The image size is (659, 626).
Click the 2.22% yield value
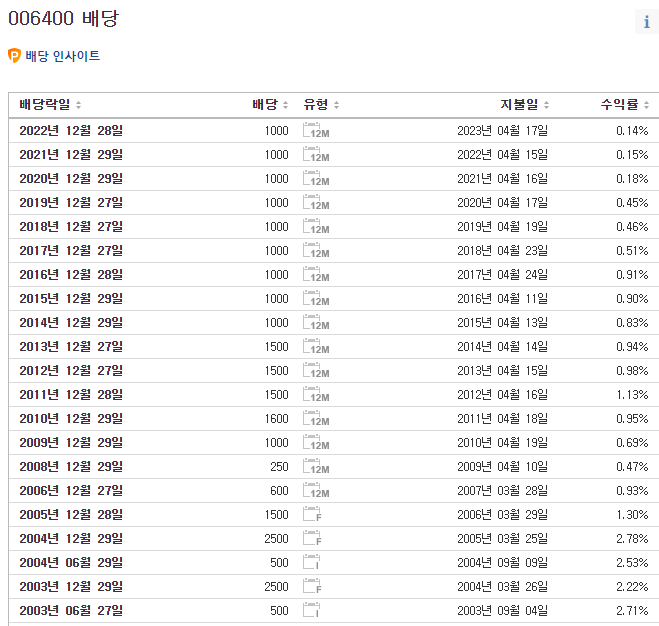tap(632, 586)
